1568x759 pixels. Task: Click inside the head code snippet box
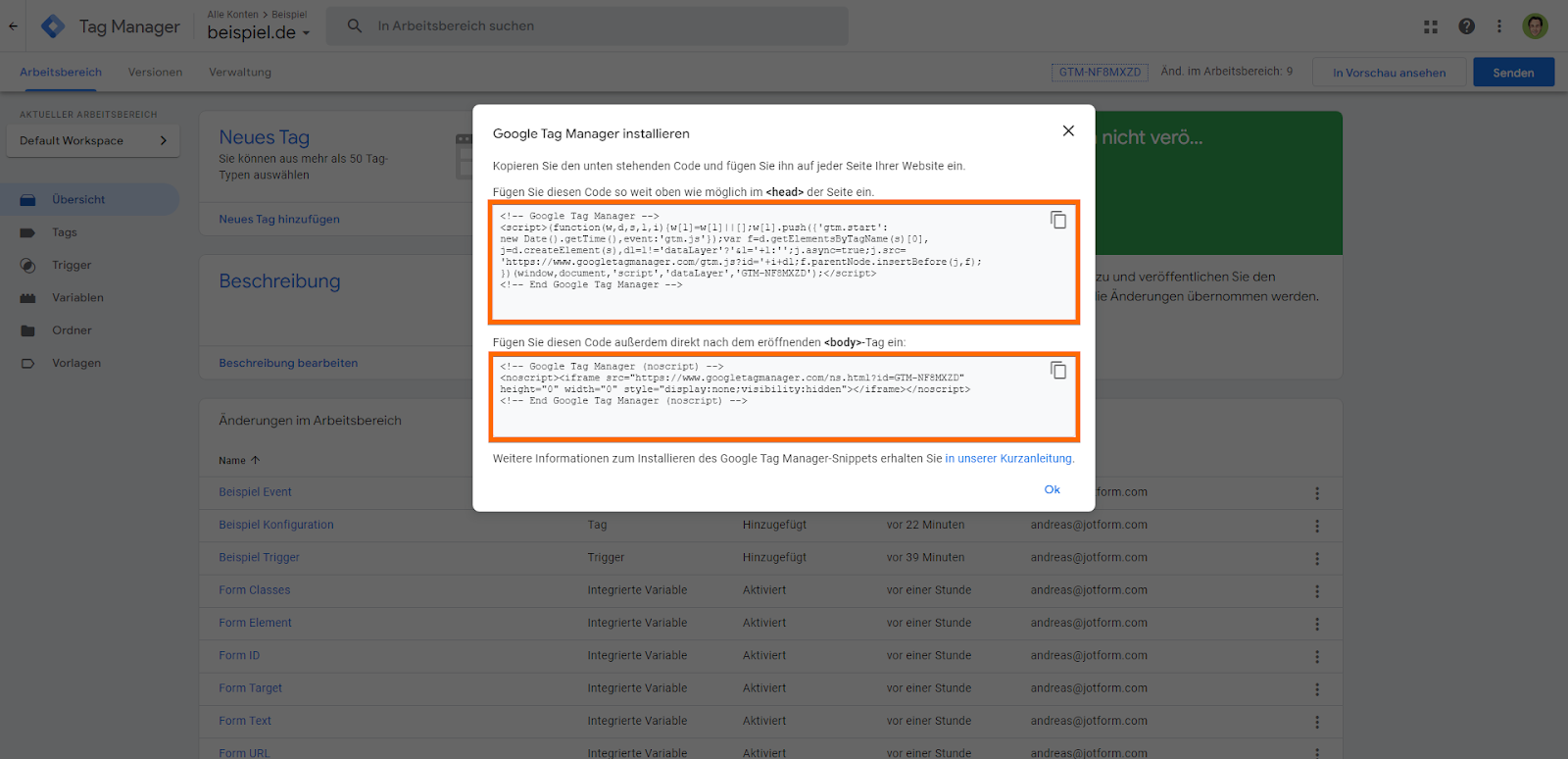(784, 263)
